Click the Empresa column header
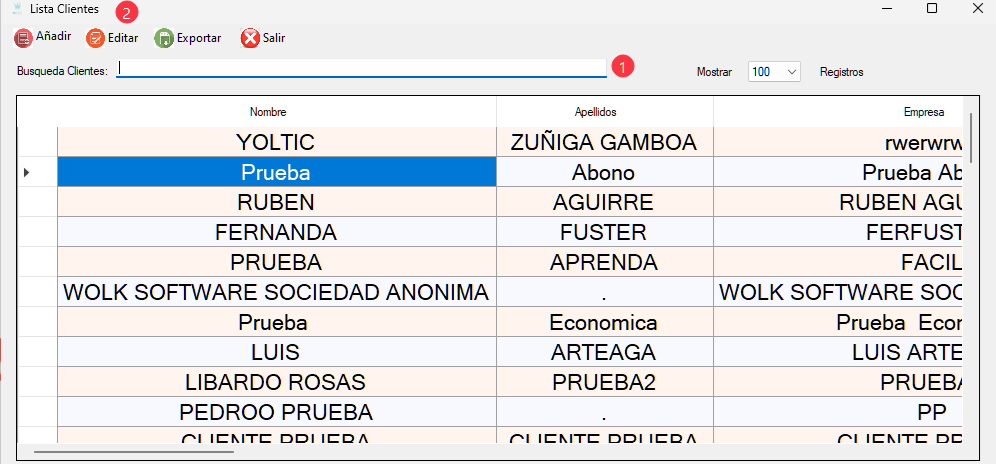 click(920, 112)
